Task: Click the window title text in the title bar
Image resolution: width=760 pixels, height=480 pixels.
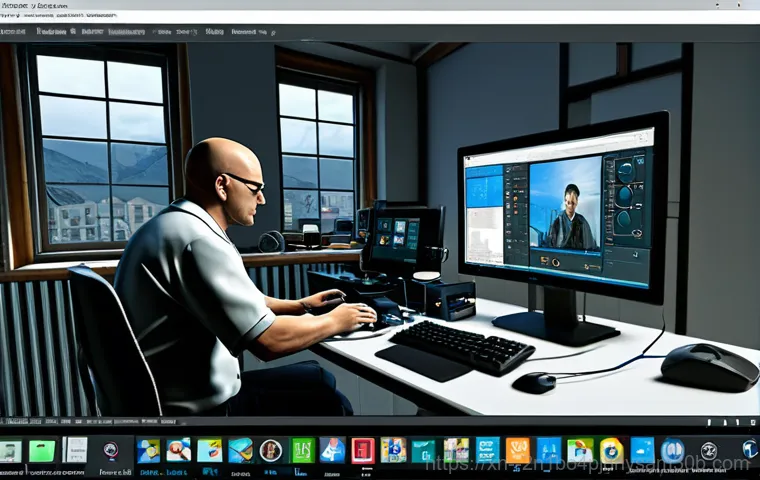Action: [x=40, y=6]
